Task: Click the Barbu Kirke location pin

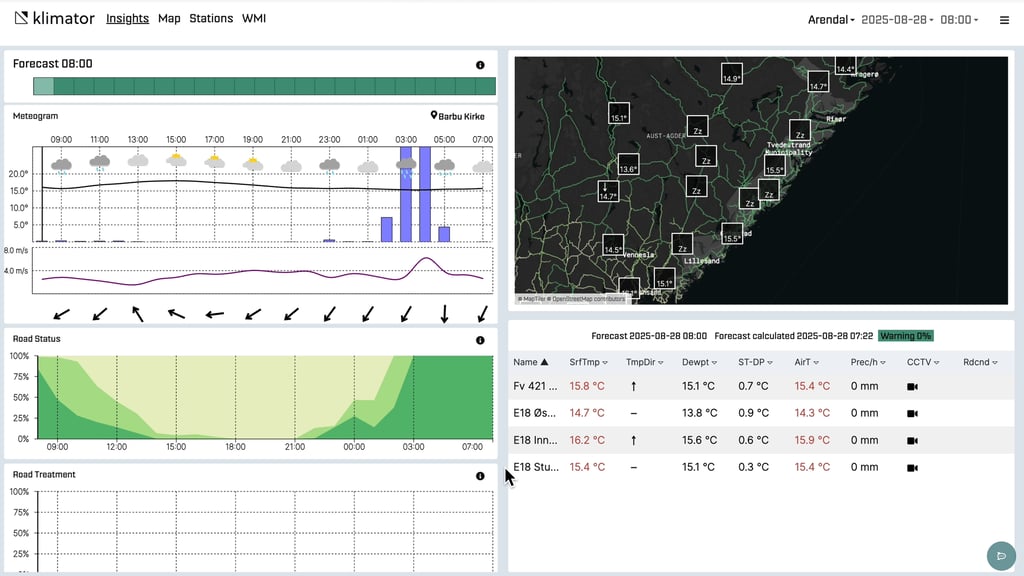Action: pos(435,116)
